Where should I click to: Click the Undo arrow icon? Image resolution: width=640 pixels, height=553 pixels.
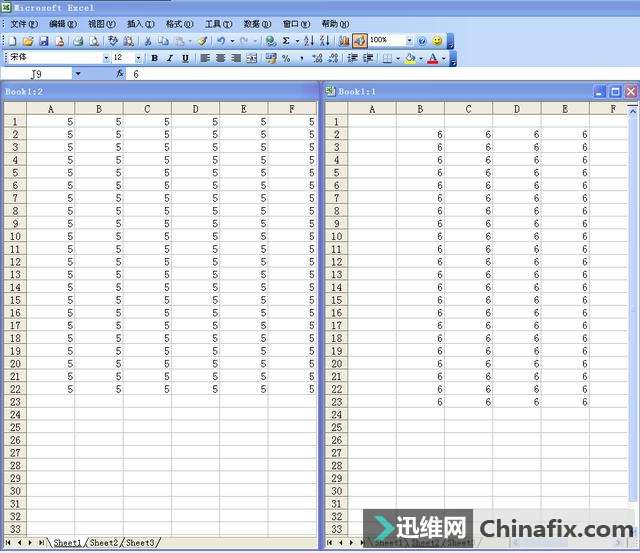click(221, 41)
